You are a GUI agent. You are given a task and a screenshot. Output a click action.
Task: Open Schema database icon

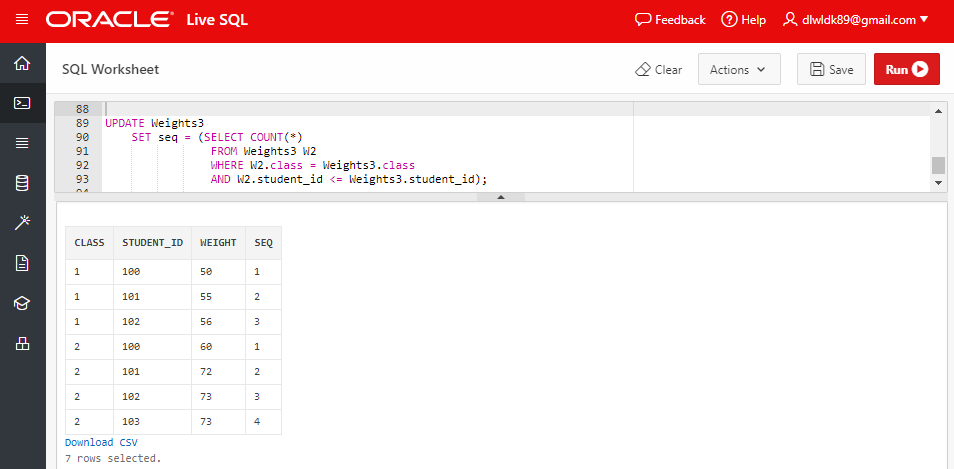(23, 183)
